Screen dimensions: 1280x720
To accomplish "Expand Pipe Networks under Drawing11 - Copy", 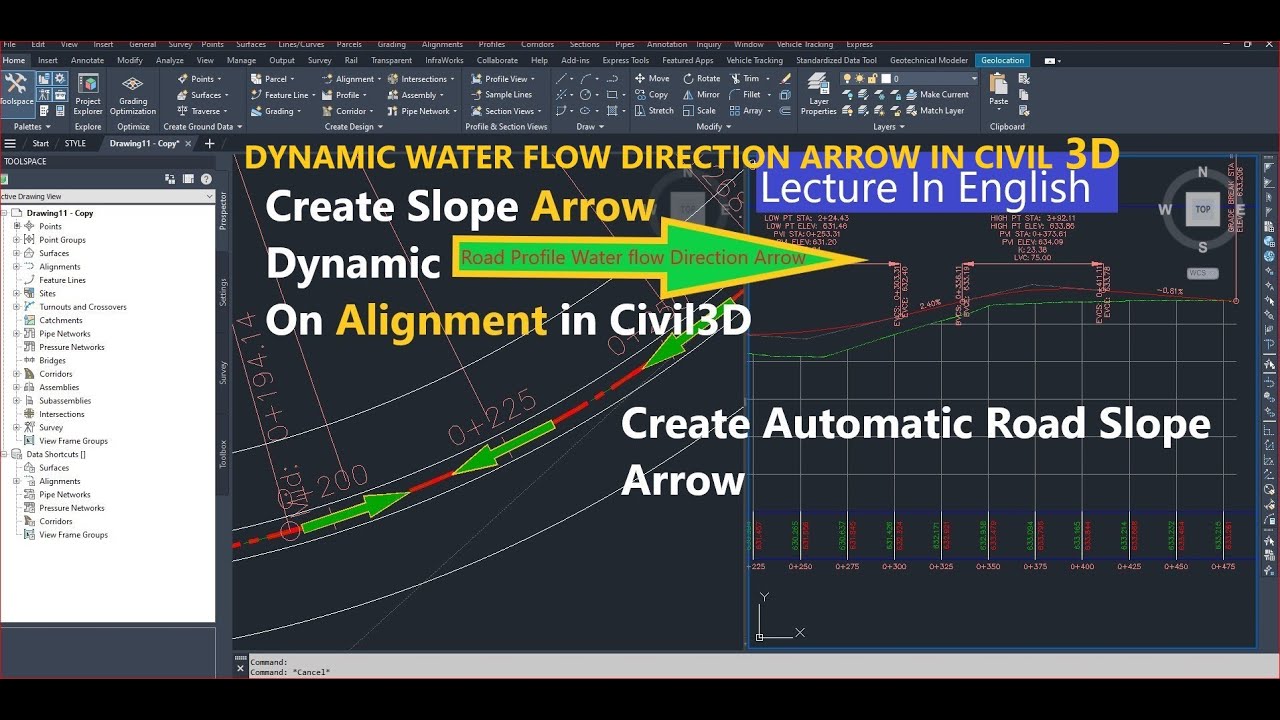I will tap(17, 334).
